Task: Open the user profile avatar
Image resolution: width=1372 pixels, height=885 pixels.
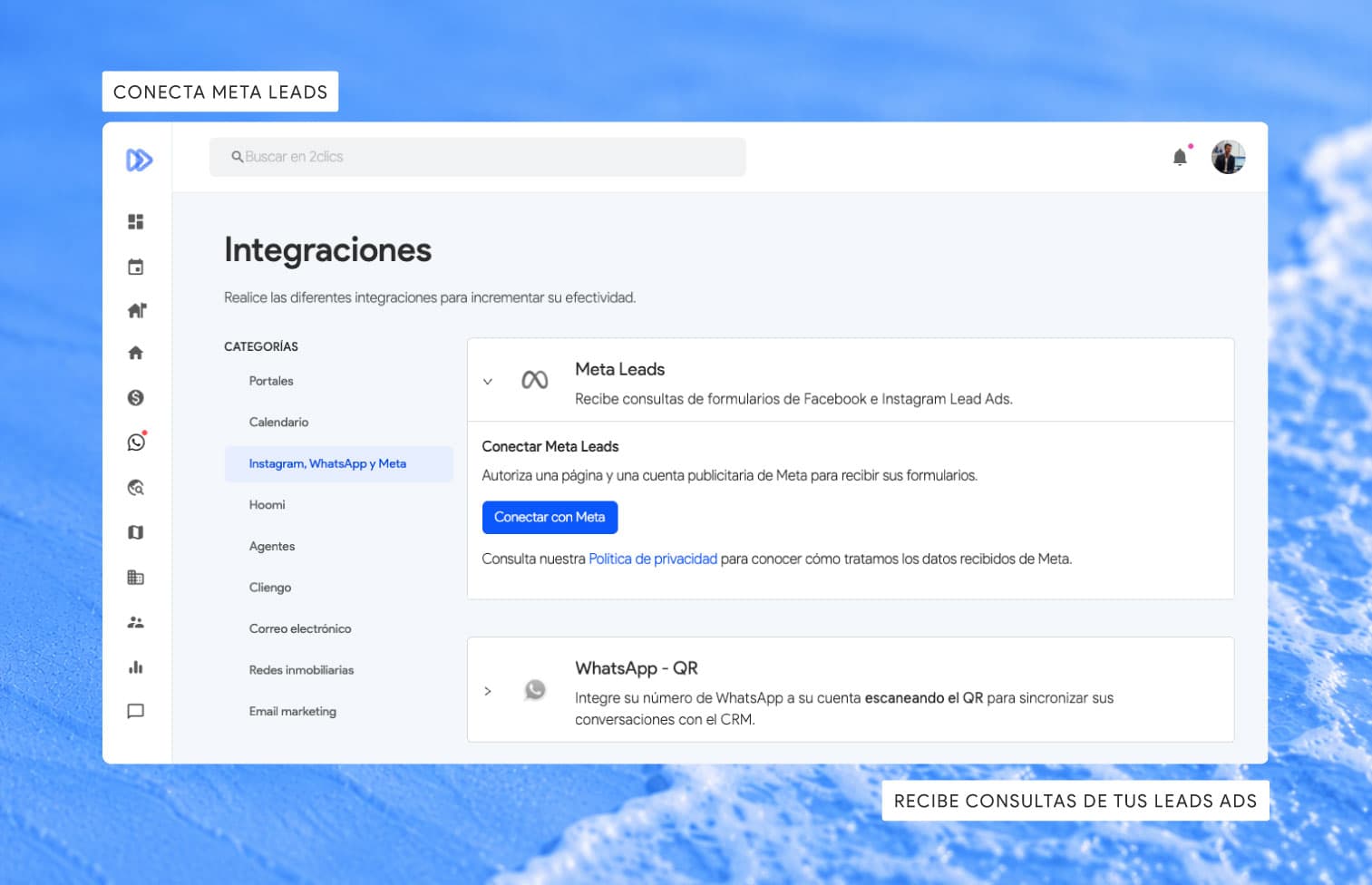Action: (1229, 157)
